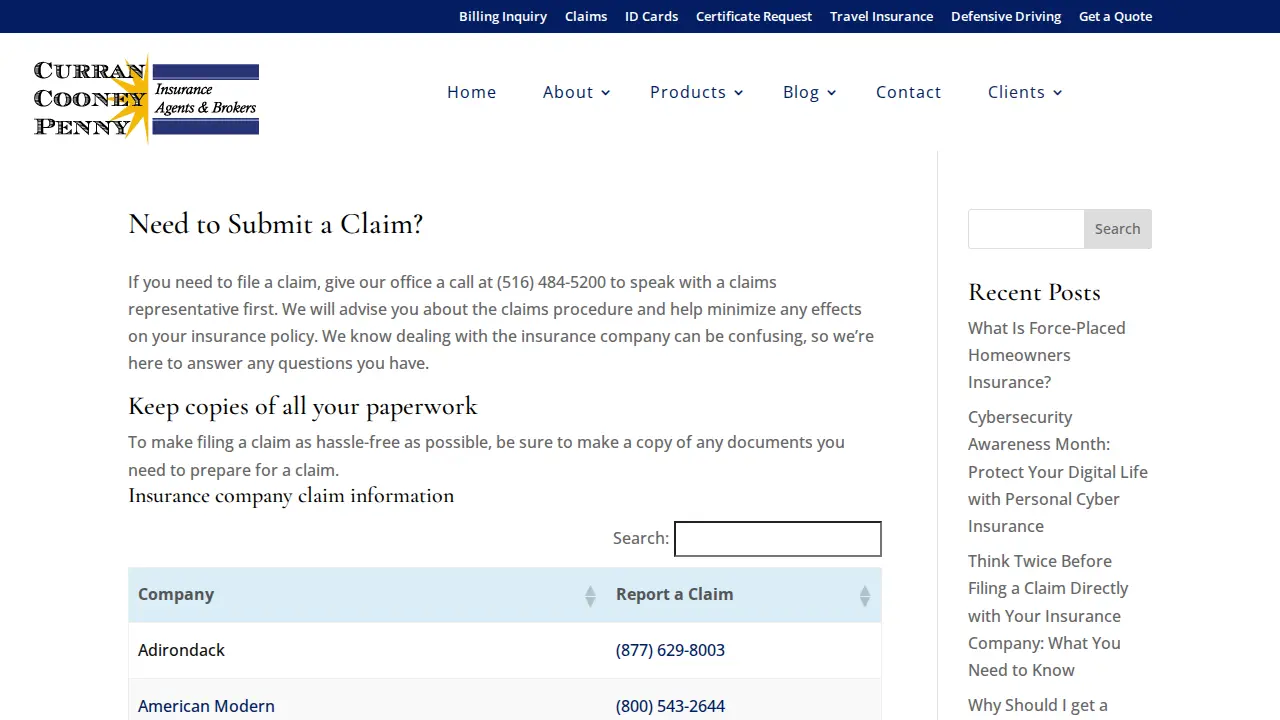This screenshot has height=720, width=1280.
Task: Open Cybersecurity Awareness Month post
Action: 1058,471
